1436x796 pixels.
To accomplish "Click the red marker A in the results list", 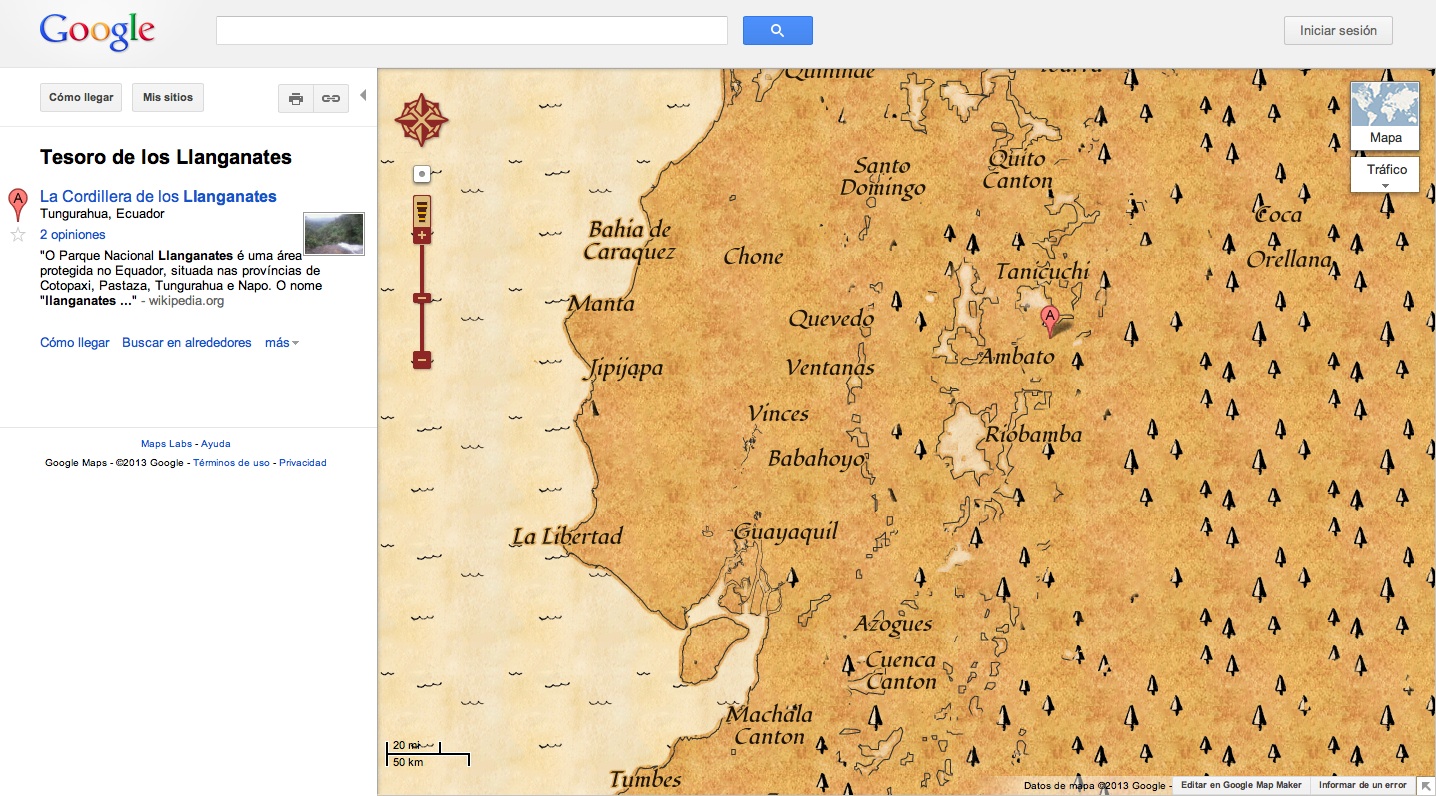I will 17,204.
